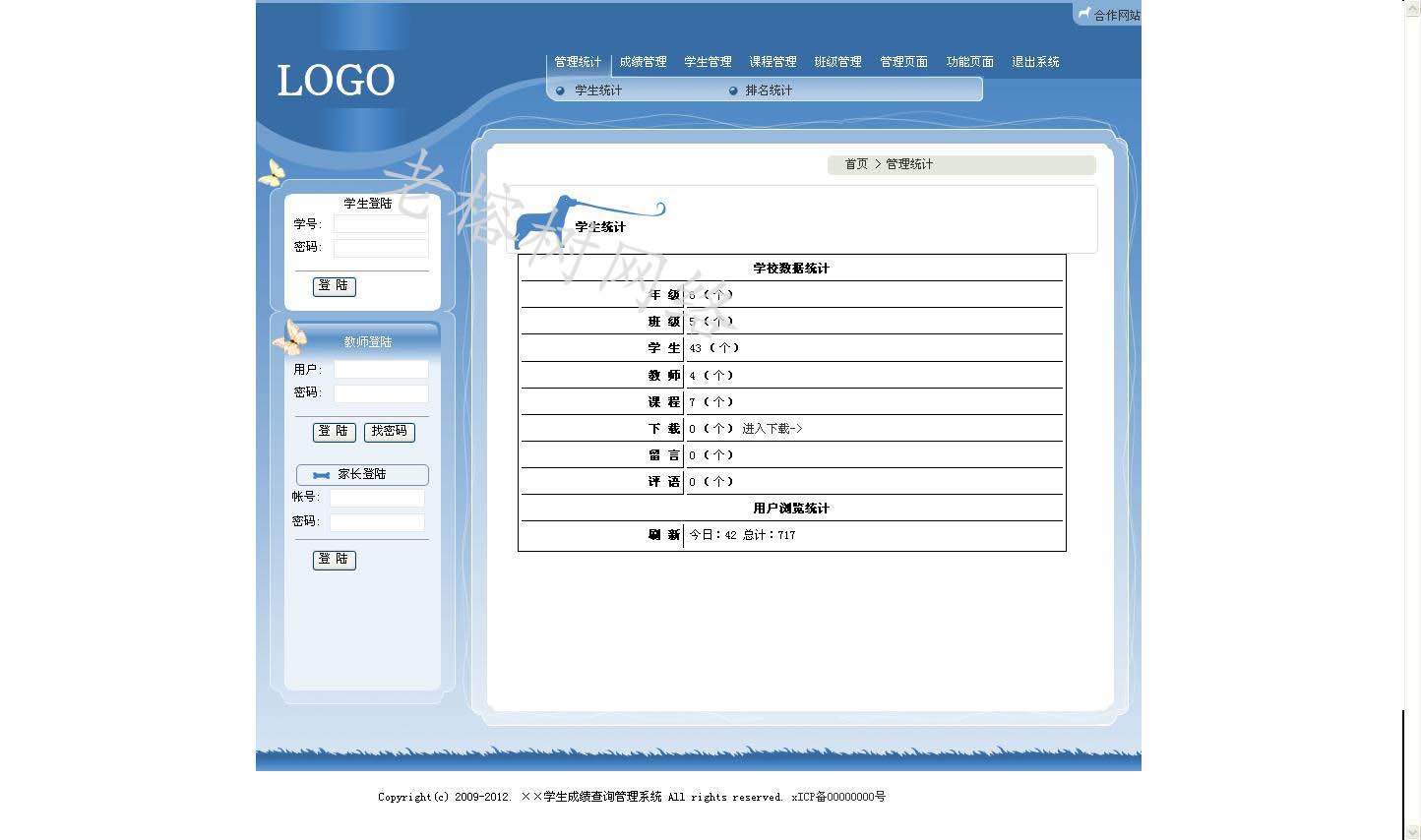Open the 功能页面 menu
The width and height of the screenshot is (1421, 840).
969,62
